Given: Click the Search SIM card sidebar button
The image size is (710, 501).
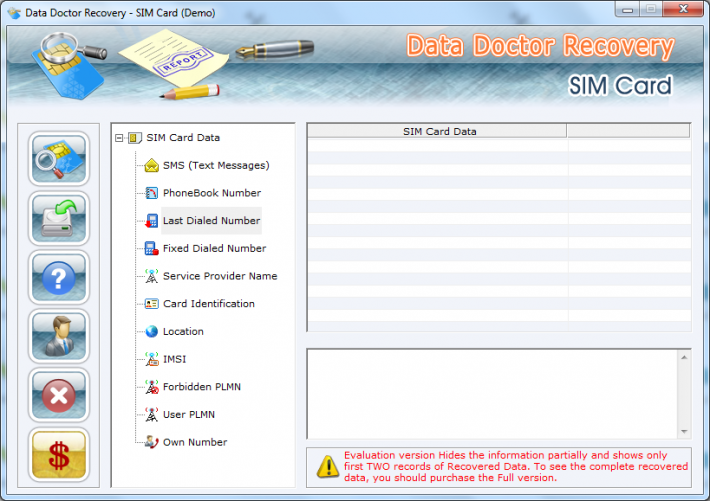Looking at the screenshot, I should click(59, 159).
